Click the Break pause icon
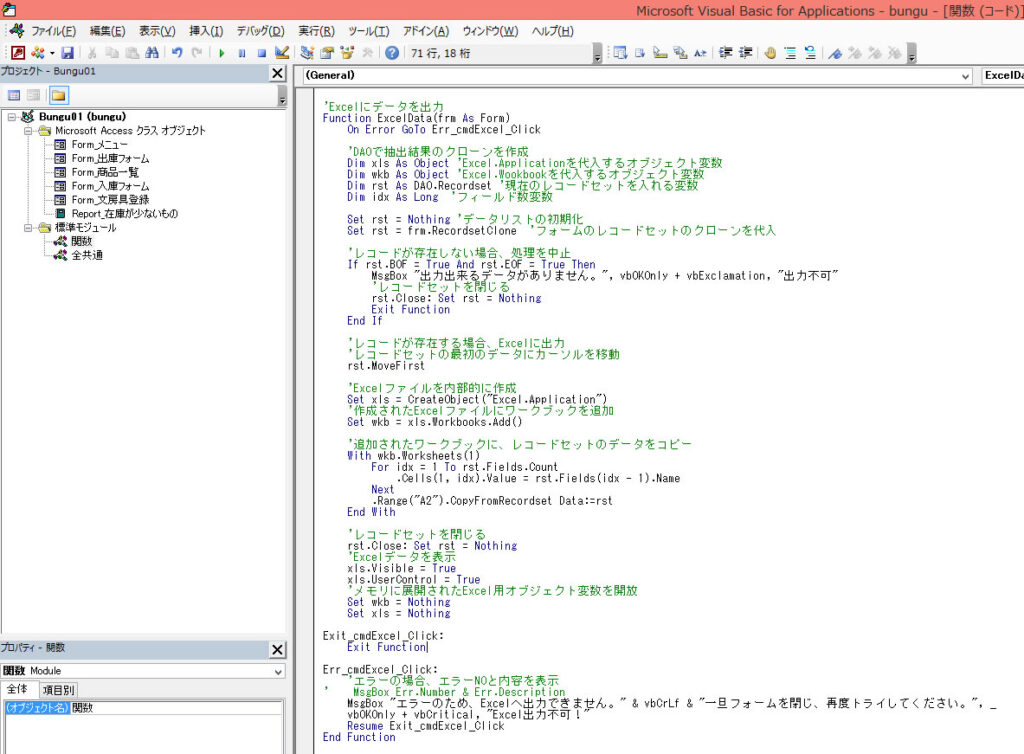The width and height of the screenshot is (1024, 754). (241, 53)
